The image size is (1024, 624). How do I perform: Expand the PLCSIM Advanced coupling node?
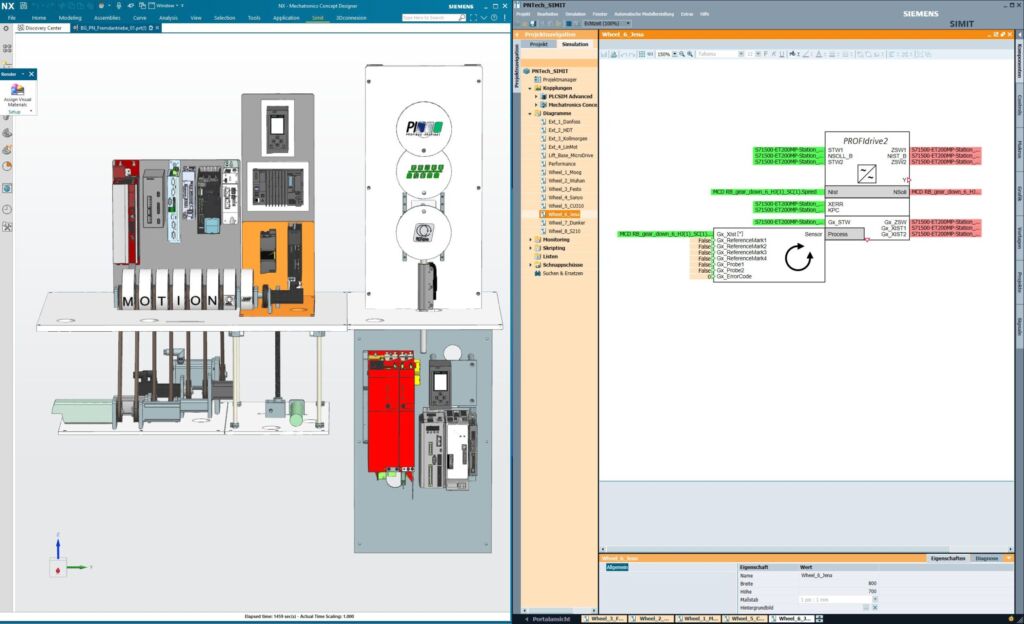click(x=535, y=96)
